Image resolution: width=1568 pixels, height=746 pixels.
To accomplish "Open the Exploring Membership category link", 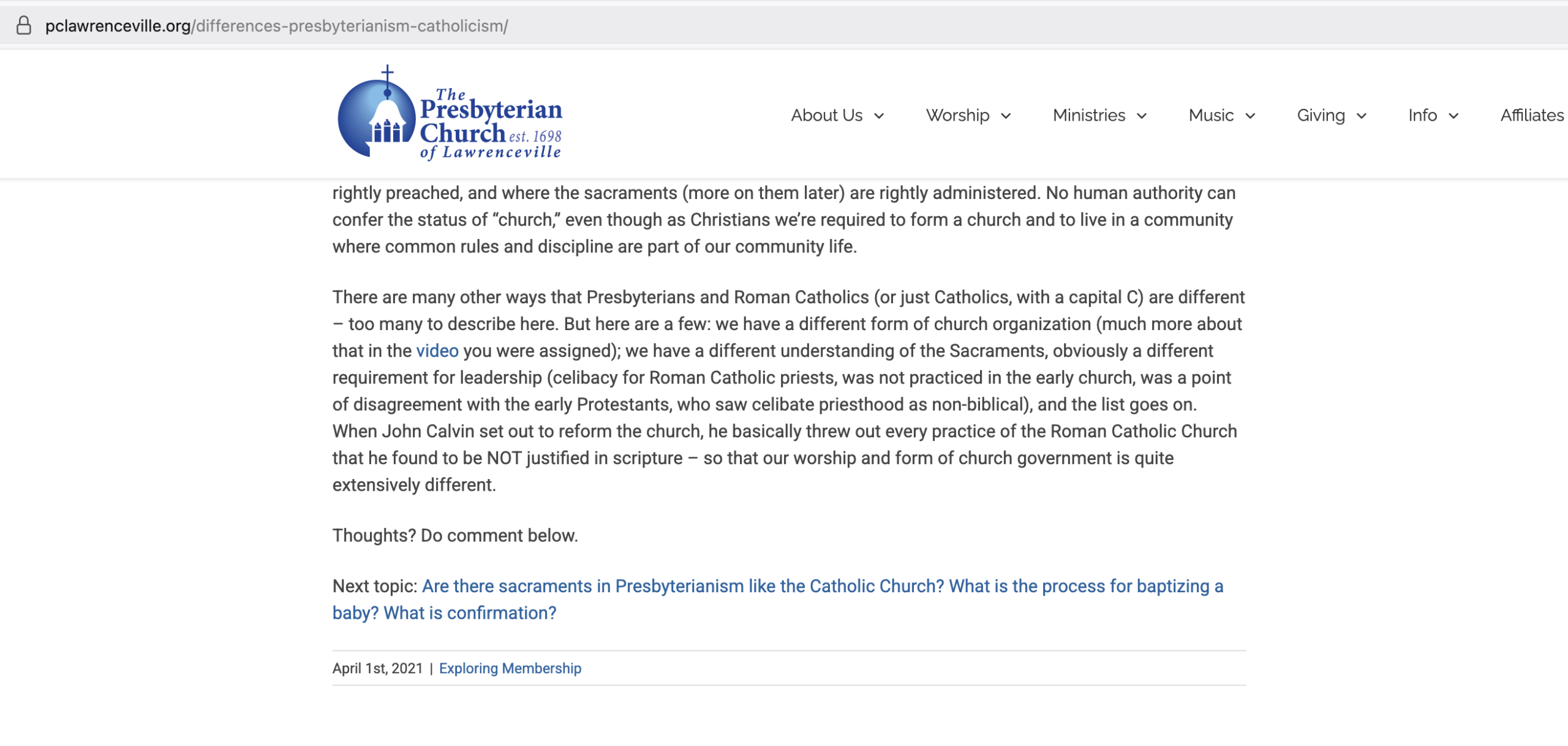I will (x=510, y=668).
